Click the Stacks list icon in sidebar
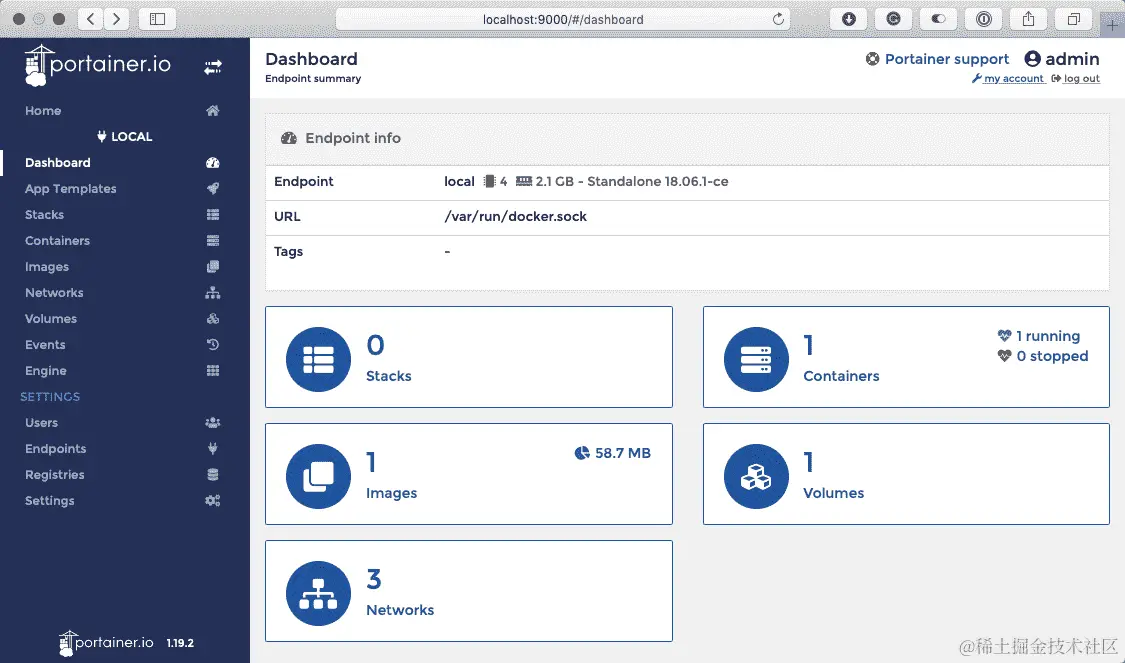Viewport: 1125px width, 663px height. pyautogui.click(x=212, y=215)
